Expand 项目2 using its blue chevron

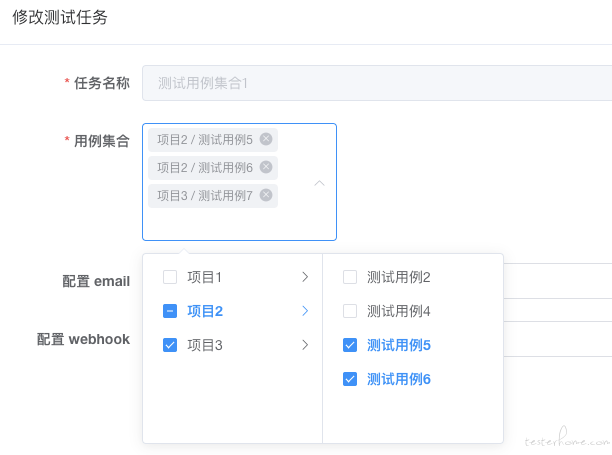point(305,311)
